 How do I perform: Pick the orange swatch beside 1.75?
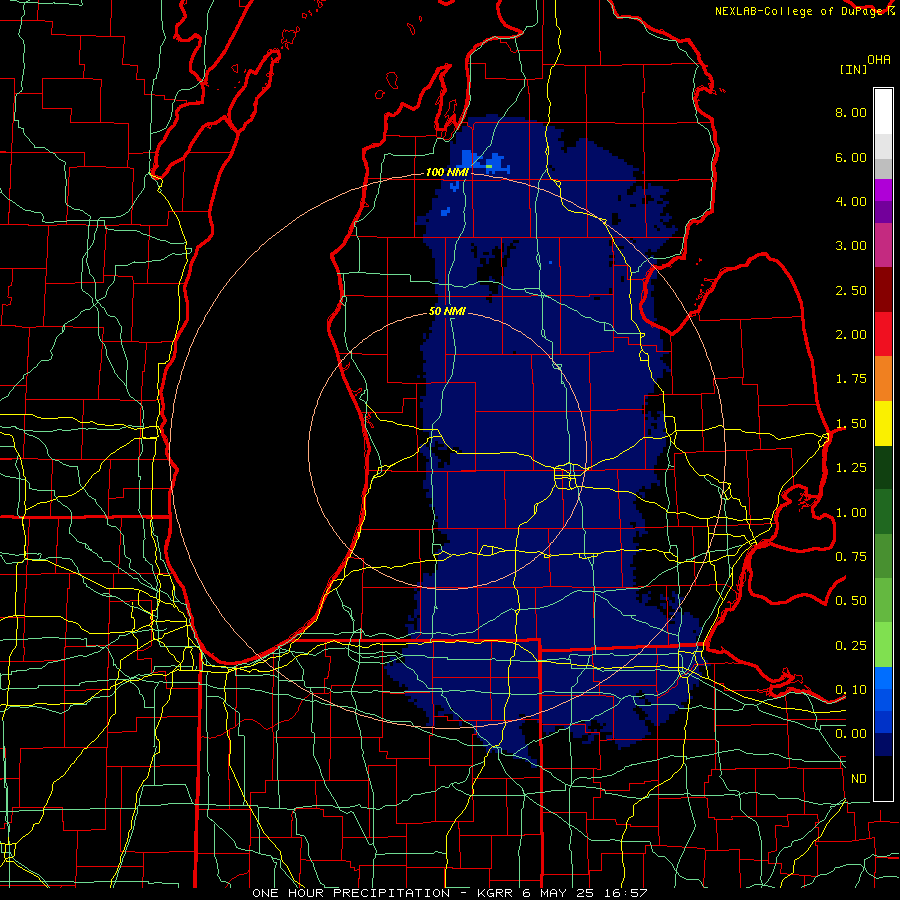click(x=883, y=379)
